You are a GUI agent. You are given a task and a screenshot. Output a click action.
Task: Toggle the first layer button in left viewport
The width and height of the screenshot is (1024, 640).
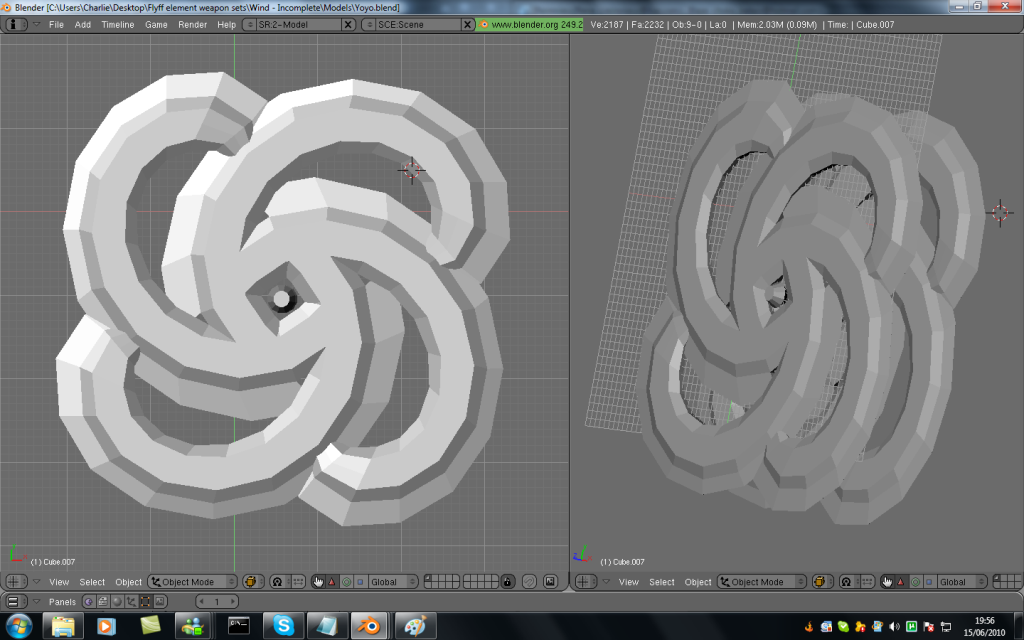click(x=428, y=579)
